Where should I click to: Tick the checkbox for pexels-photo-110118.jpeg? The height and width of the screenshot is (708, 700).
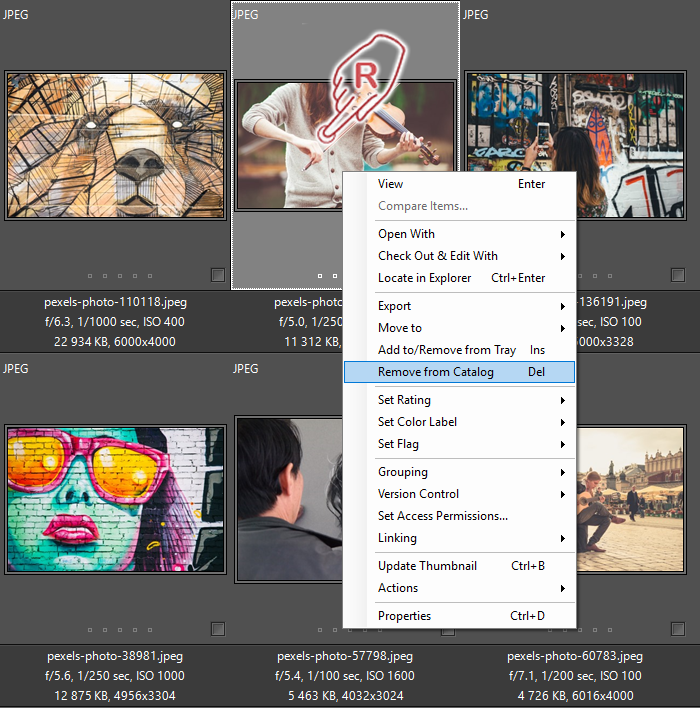point(218,275)
